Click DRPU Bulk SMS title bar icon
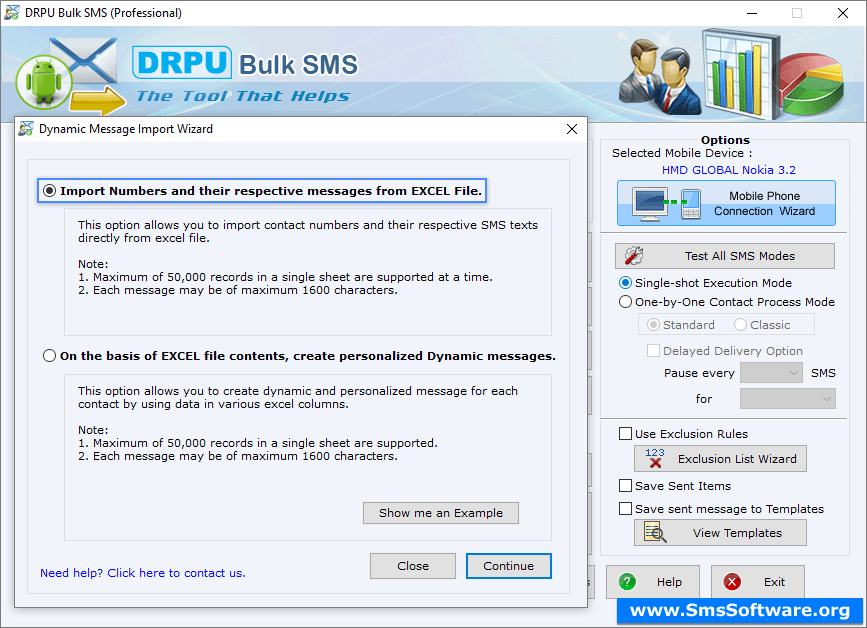This screenshot has height=628, width=867. [x=12, y=13]
